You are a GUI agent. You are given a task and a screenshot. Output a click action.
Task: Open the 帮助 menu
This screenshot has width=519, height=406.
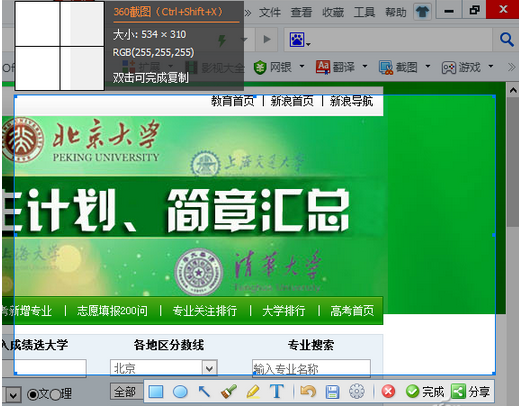point(396,12)
